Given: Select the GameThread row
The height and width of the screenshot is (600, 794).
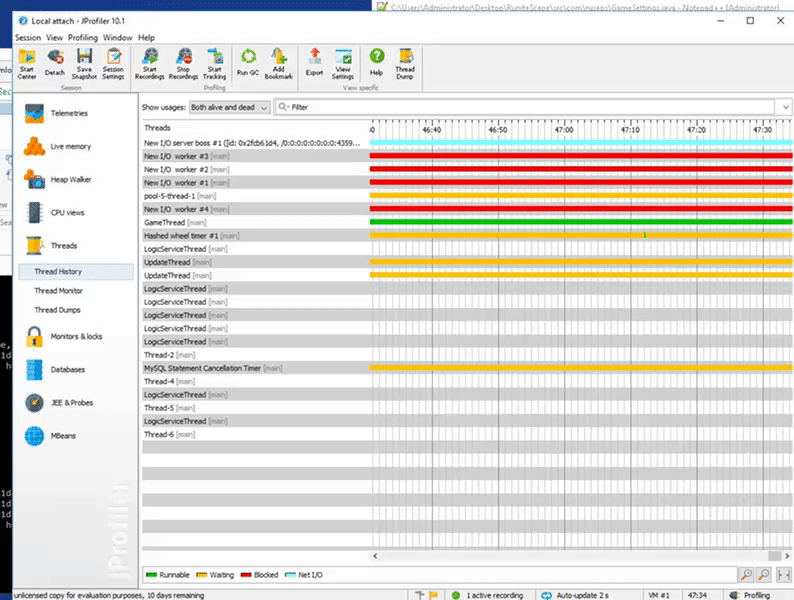Looking at the screenshot, I should pyautogui.click(x=467, y=223).
